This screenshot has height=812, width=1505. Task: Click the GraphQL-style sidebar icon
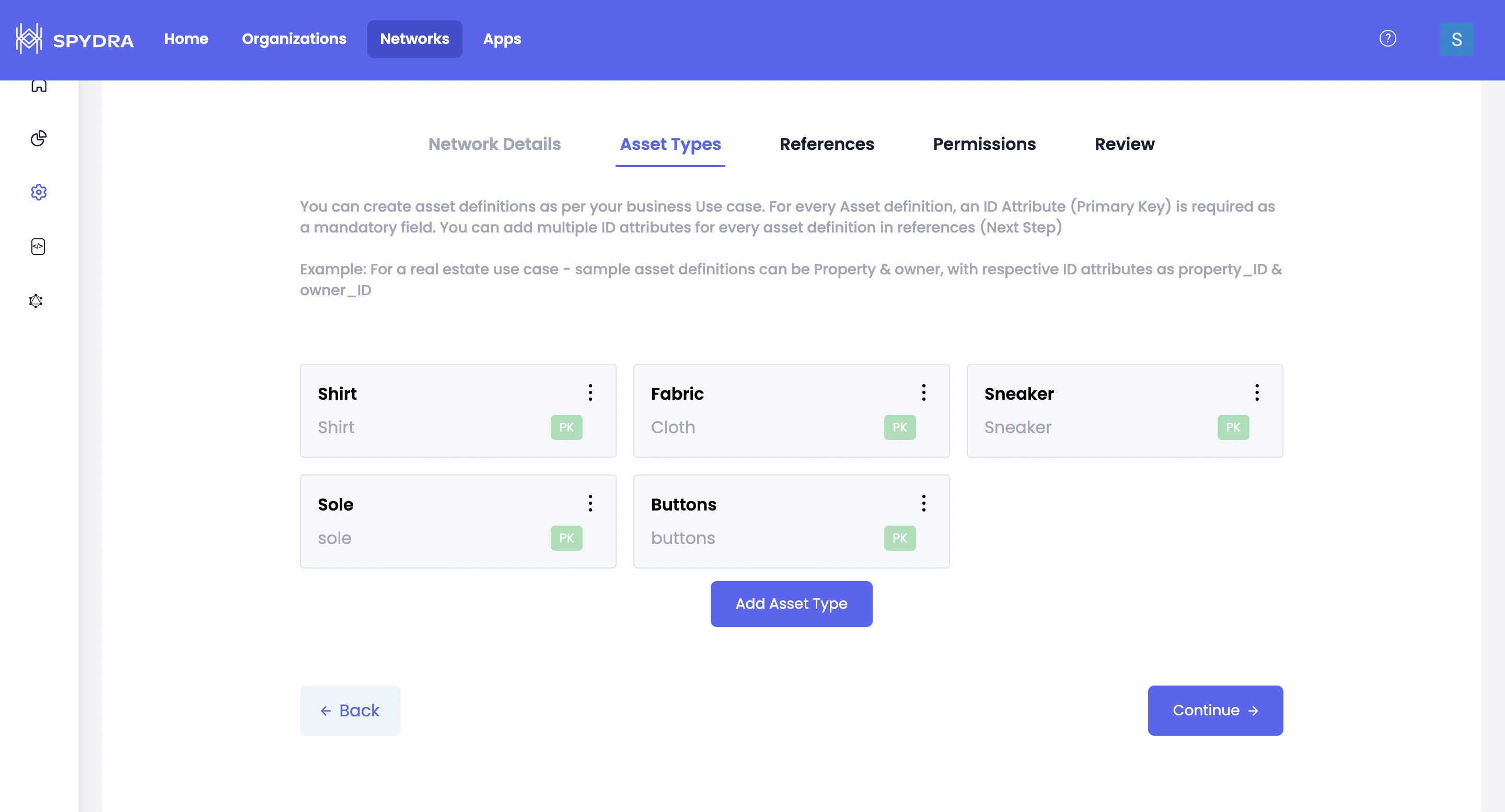[x=36, y=301]
